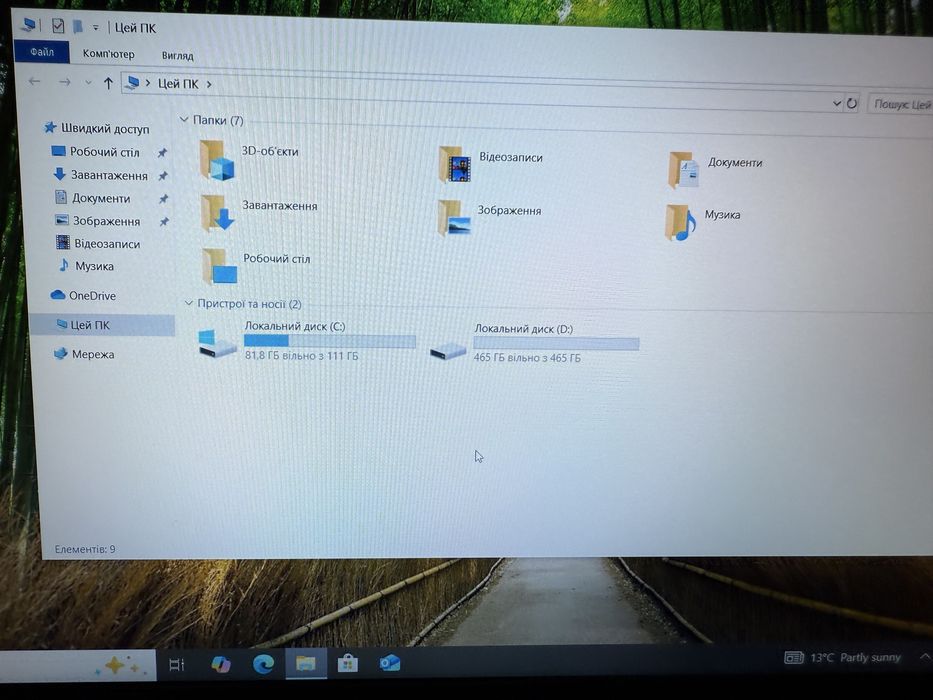Select Мережа in navigation pane
This screenshot has height=700, width=933.
click(x=84, y=354)
